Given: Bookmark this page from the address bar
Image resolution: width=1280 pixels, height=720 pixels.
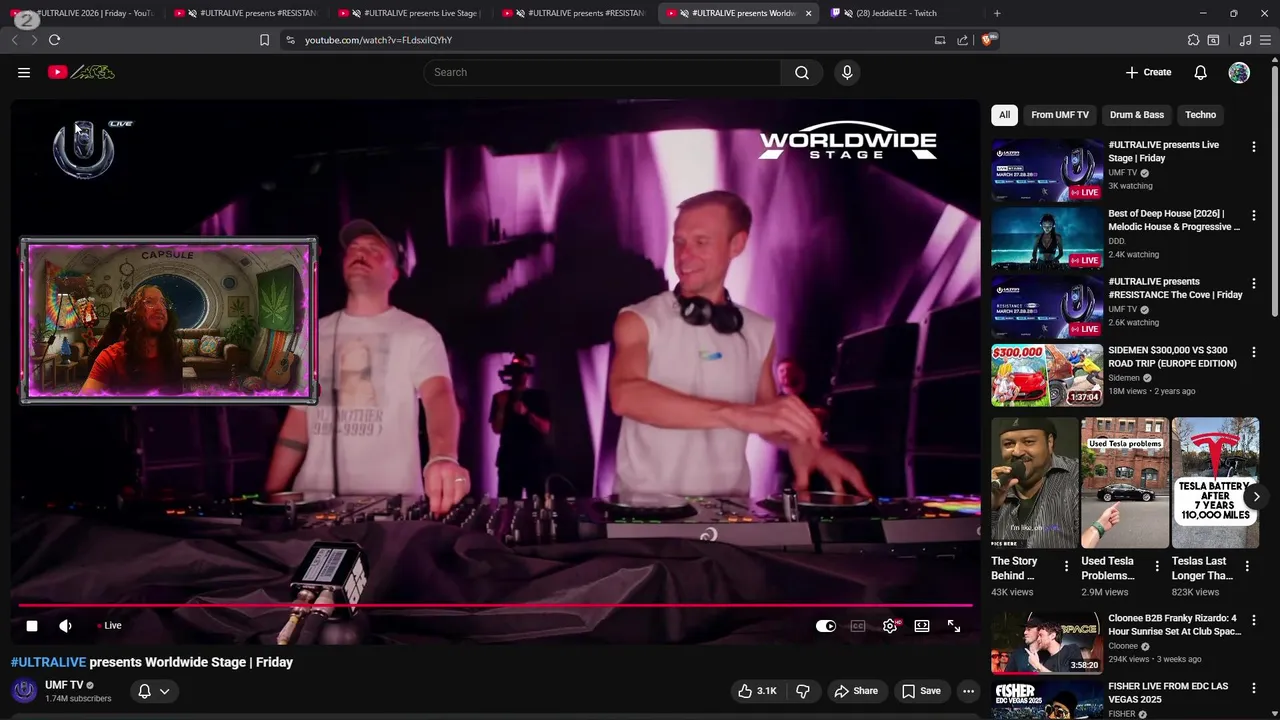Looking at the screenshot, I should [264, 40].
